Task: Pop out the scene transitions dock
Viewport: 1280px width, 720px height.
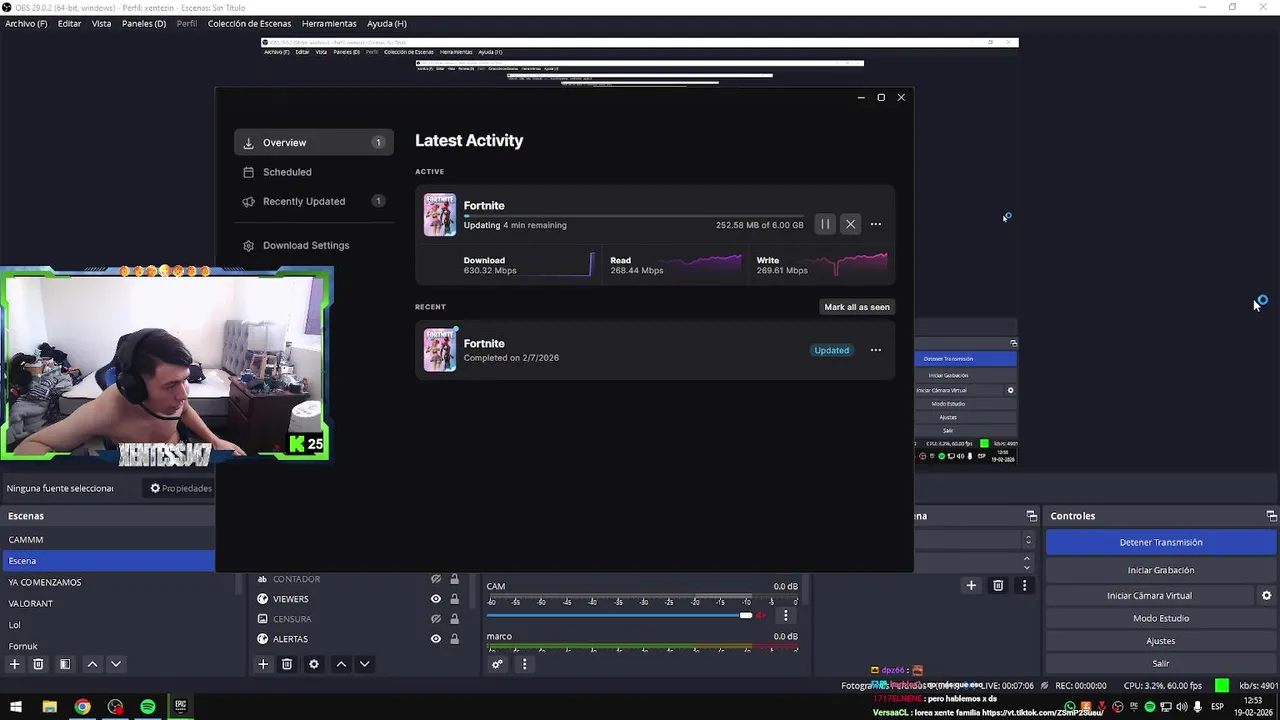Action: (1031, 516)
